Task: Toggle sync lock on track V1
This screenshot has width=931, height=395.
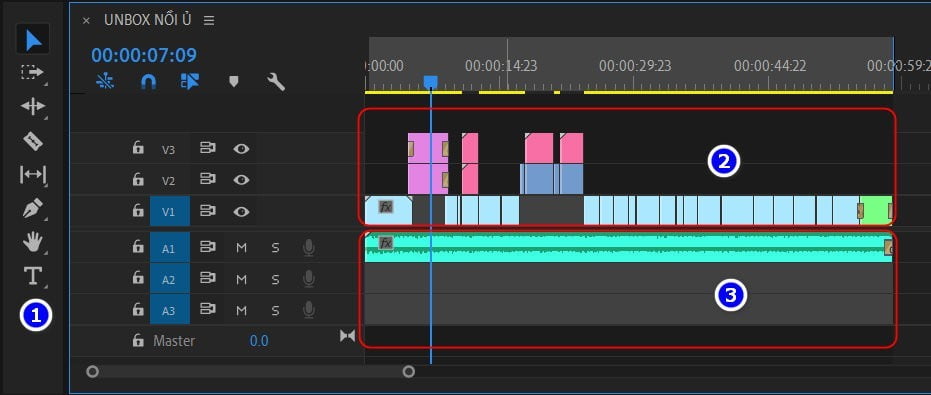Action: 207,211
